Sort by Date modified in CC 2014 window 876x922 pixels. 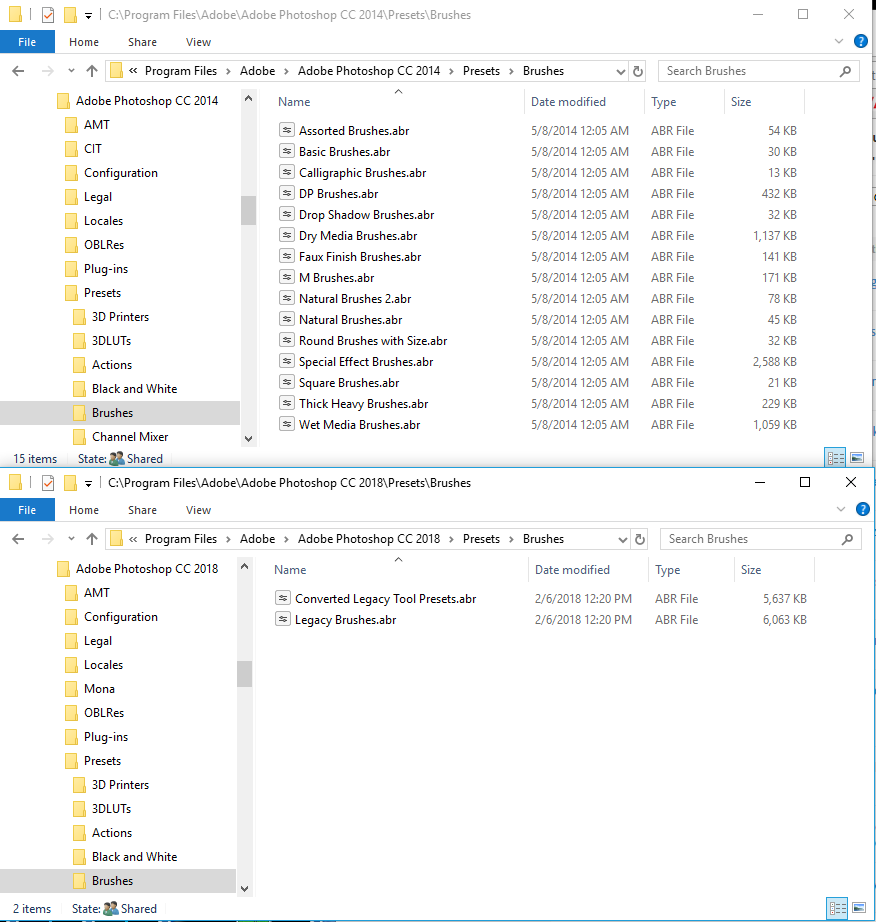pyautogui.click(x=568, y=102)
